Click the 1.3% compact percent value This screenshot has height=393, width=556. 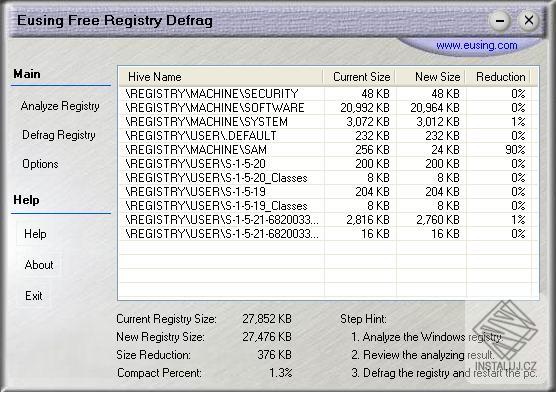pyautogui.click(x=280, y=373)
